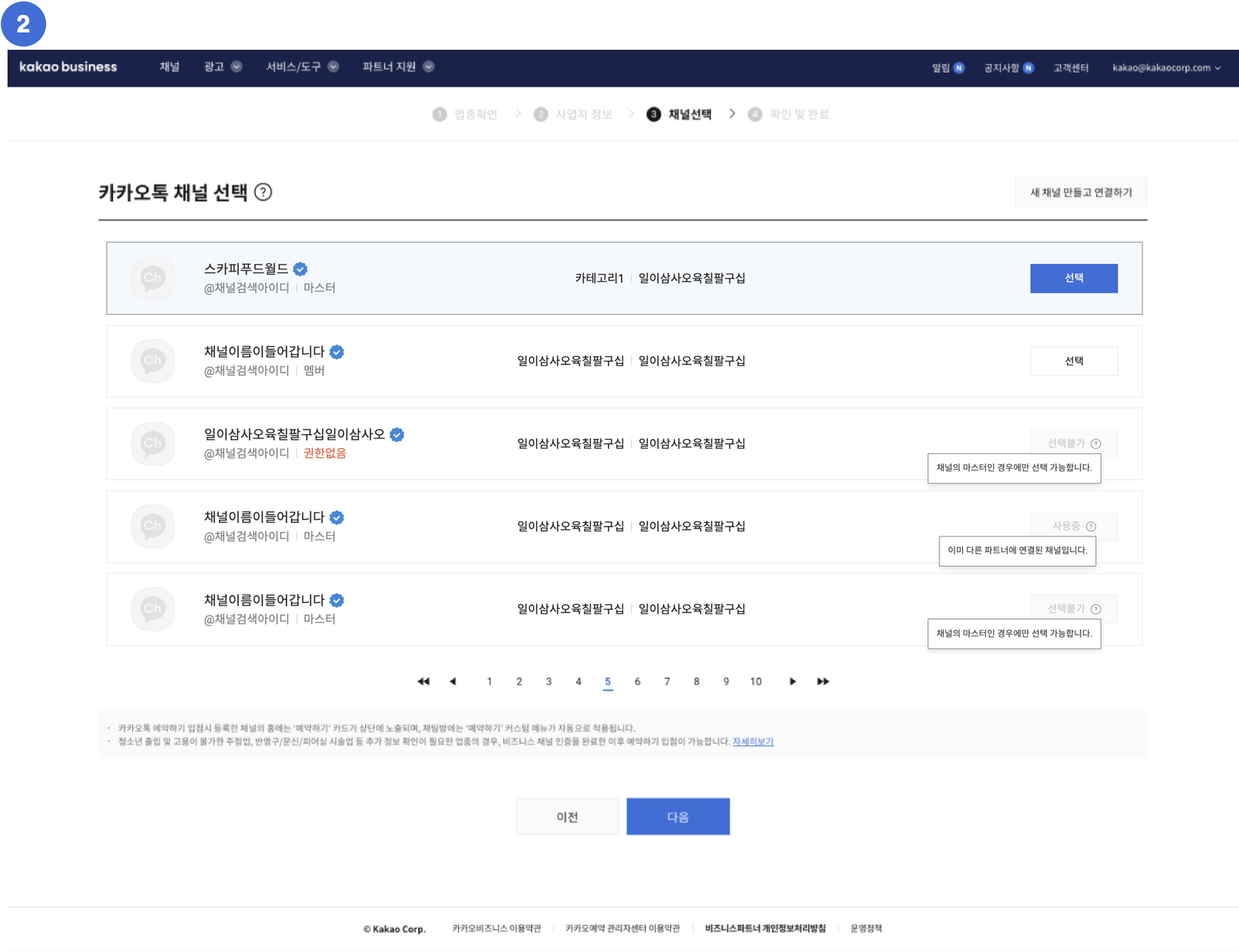Click the 이전 button
The image size is (1239, 952).
tap(567, 816)
